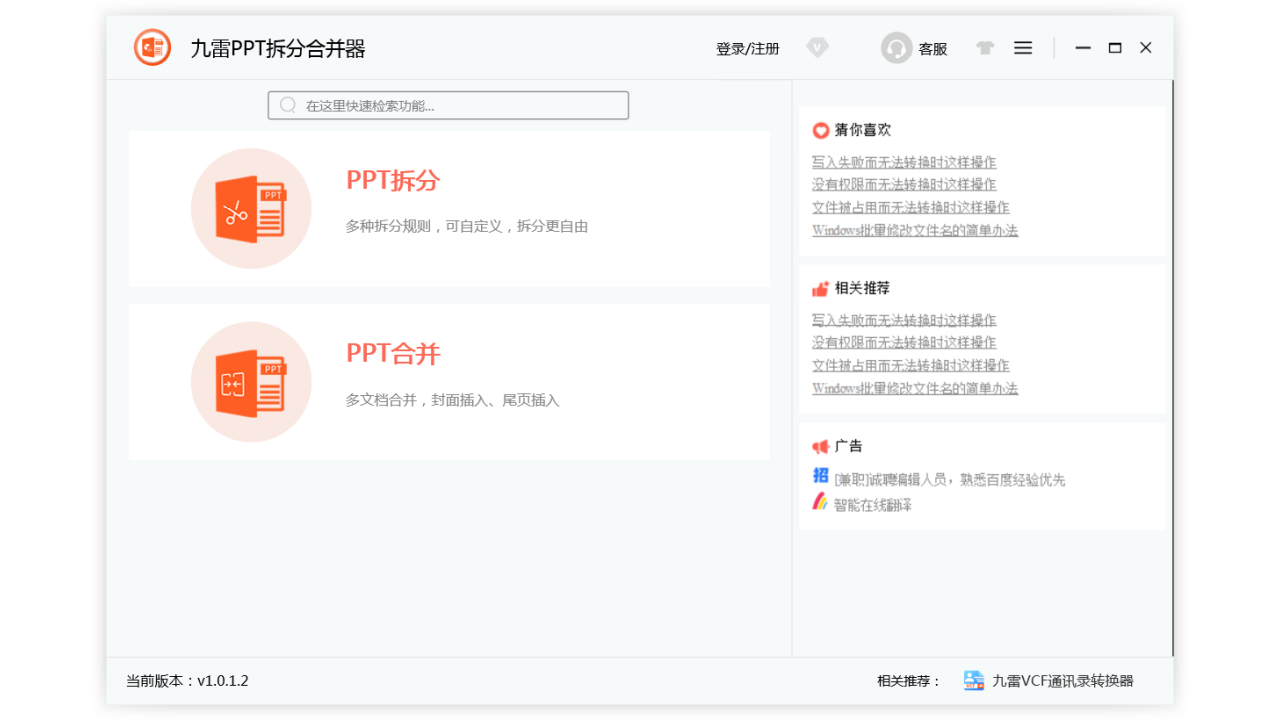Viewport: 1280px width, 720px height.
Task: Open Windows批量修改文件名的简单办法 under 猜你喜欢
Action: (915, 230)
